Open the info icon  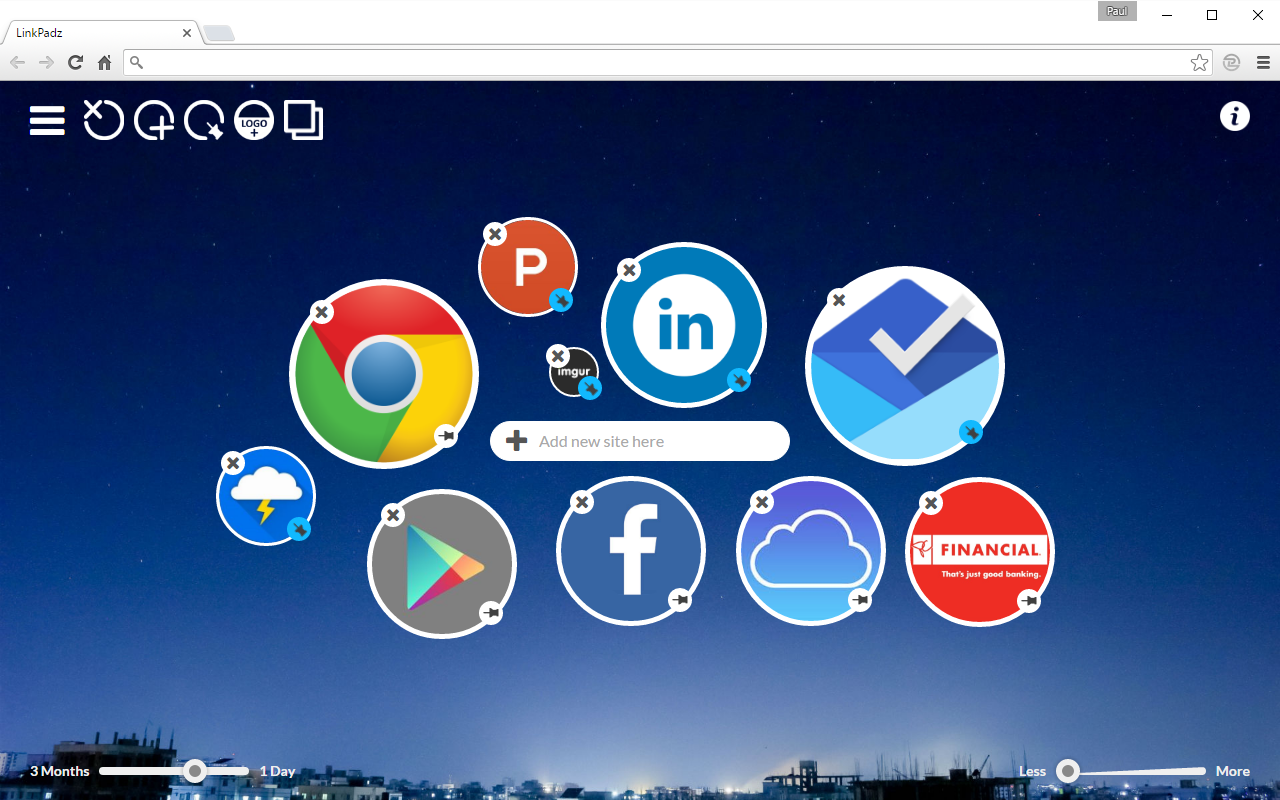pyautogui.click(x=1235, y=116)
